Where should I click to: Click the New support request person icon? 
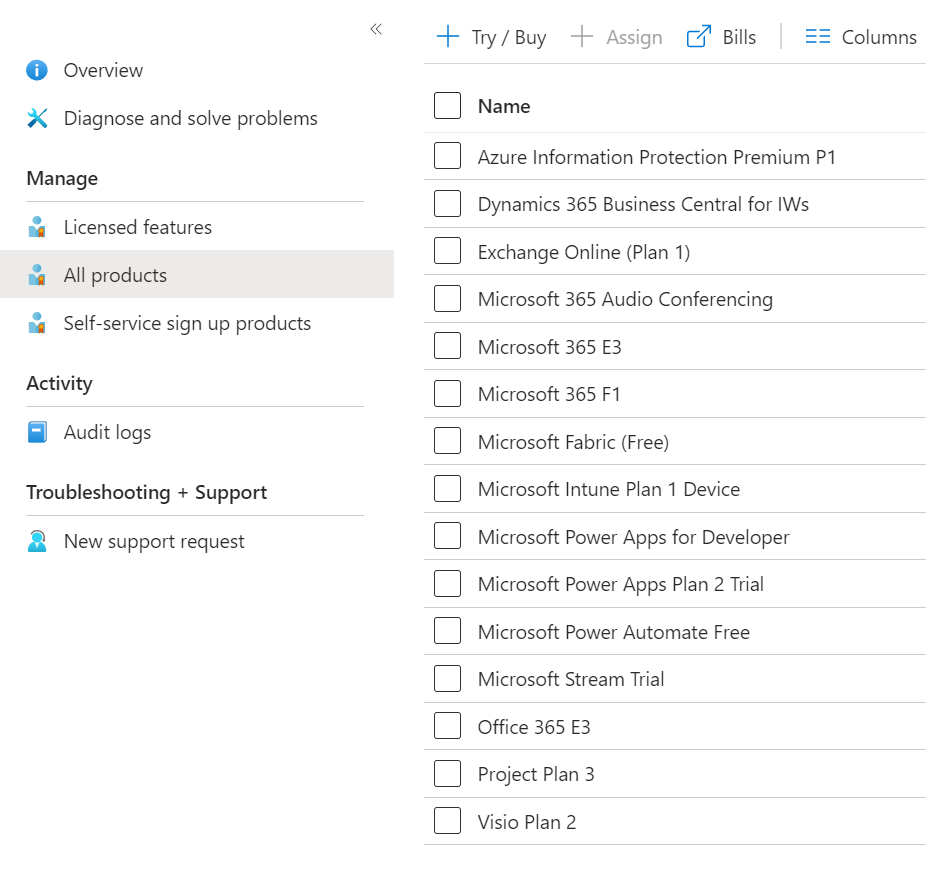click(37, 541)
